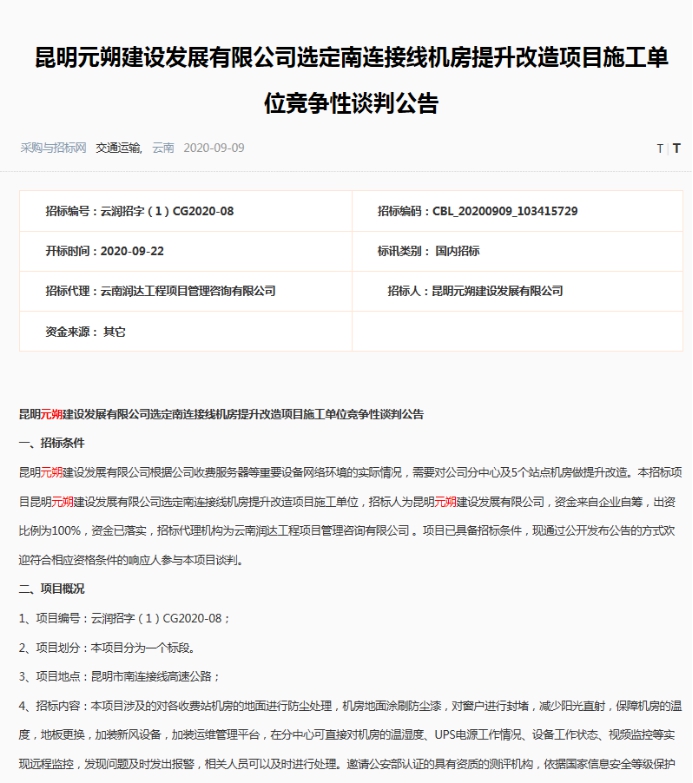Click the larger bold T font icon
Viewport: 693px width, 783px height.
coord(677,148)
